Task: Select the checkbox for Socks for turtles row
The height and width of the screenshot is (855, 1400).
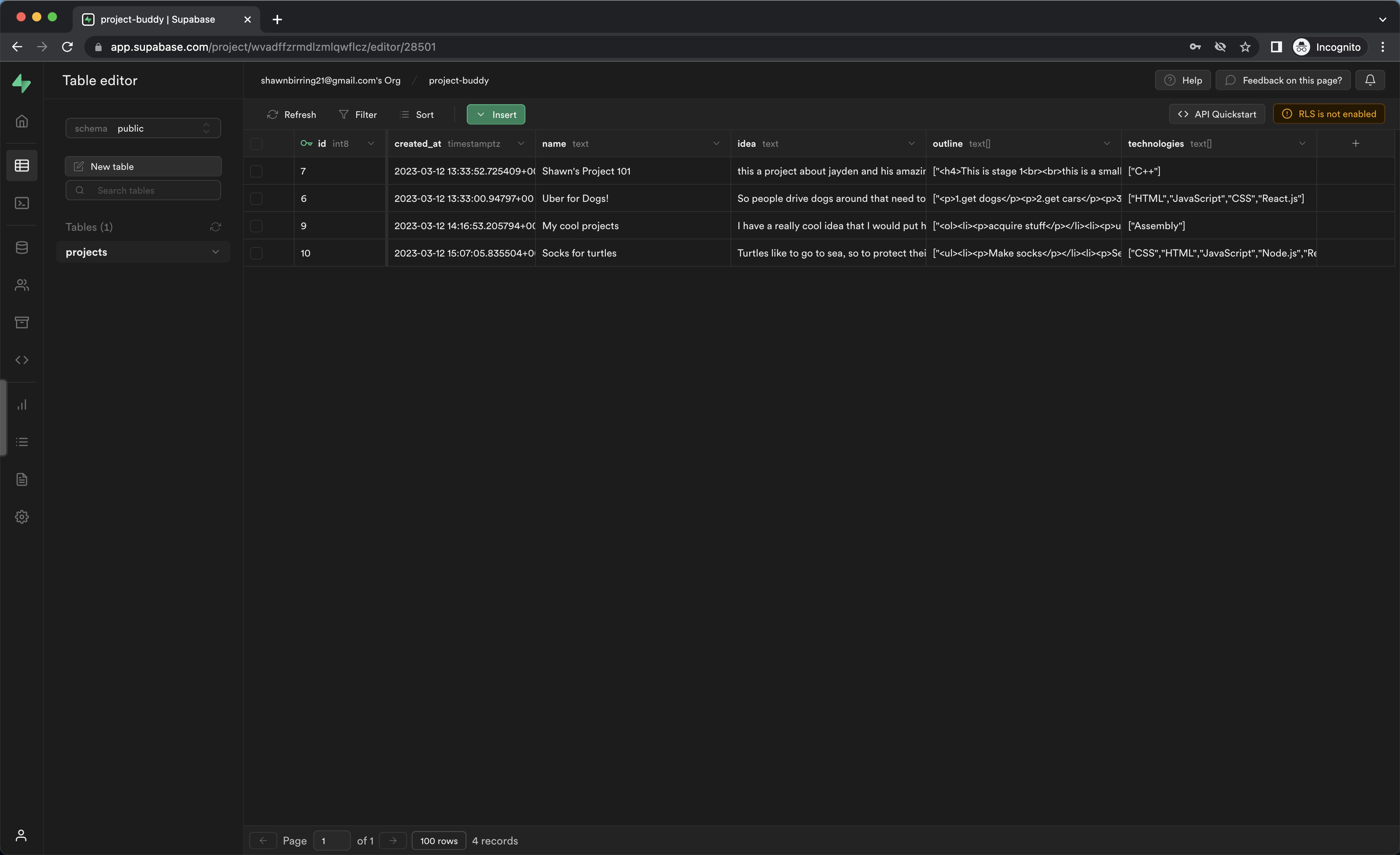Action: [256, 253]
